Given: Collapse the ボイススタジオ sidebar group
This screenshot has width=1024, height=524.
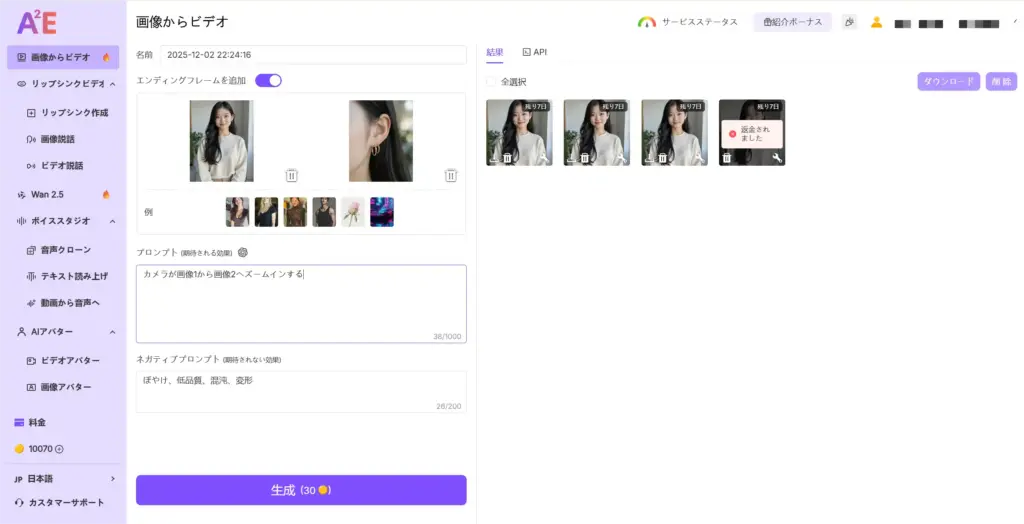Looking at the screenshot, I should point(112,221).
